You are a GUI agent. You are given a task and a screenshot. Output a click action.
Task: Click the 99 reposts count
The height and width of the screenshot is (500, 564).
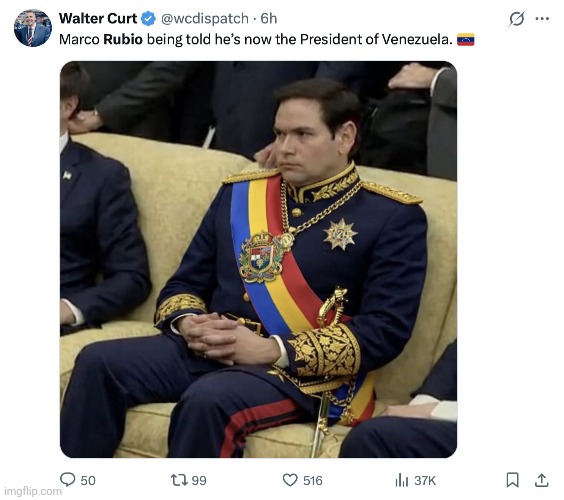coord(199,481)
